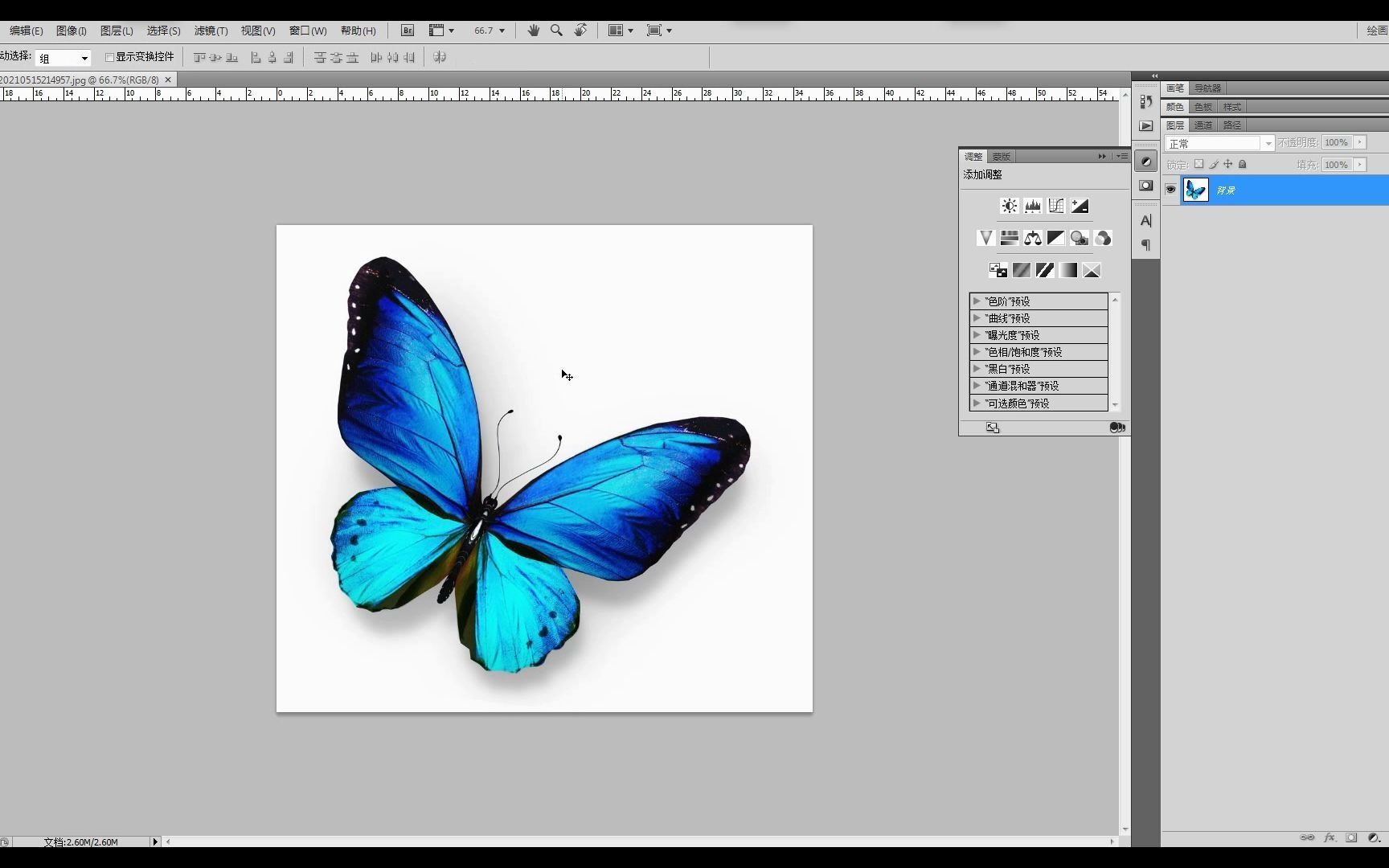Click the Auto-Align Layers icon
The image size is (1389, 868).
click(440, 57)
